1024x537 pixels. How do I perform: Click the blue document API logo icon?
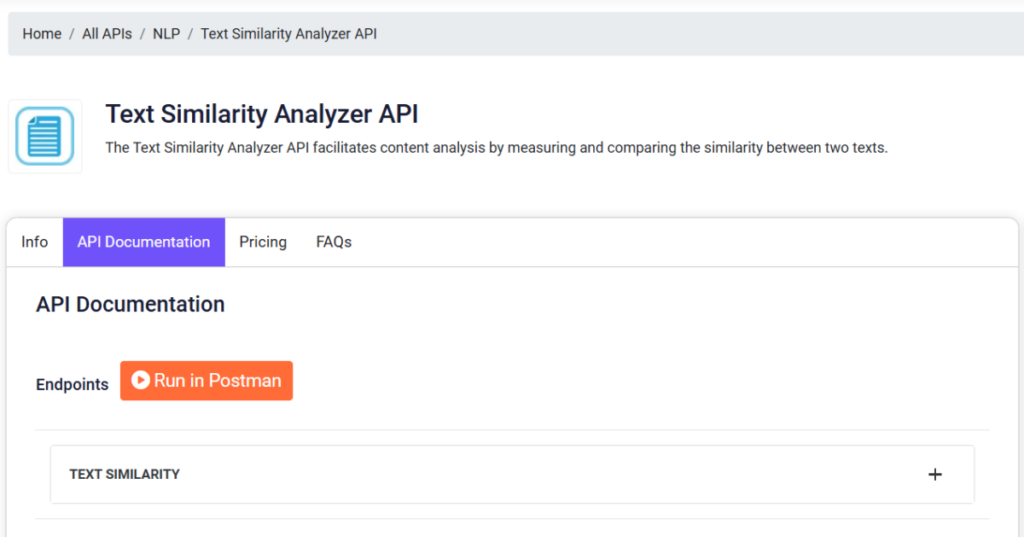coord(45,135)
